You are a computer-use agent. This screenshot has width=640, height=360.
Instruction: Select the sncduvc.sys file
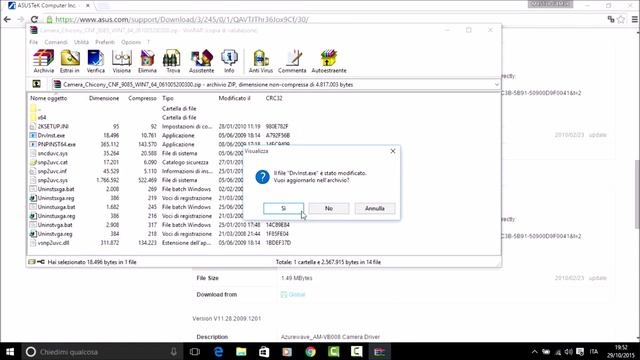pos(53,153)
